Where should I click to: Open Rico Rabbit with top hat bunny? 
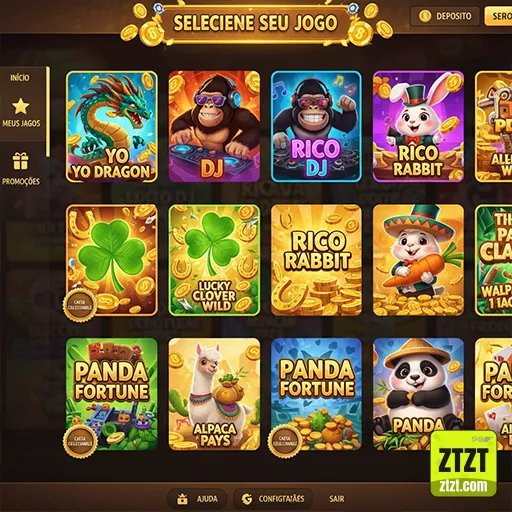(x=418, y=127)
